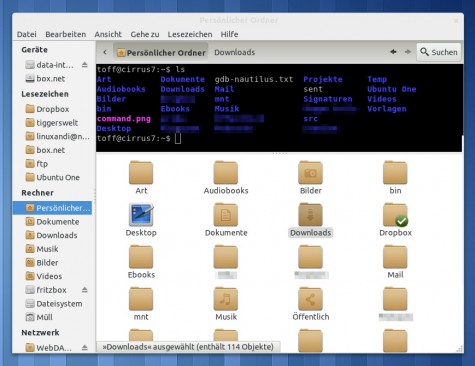475x366 pixels.
Task: Open the Ansicht menu
Action: pos(108,34)
